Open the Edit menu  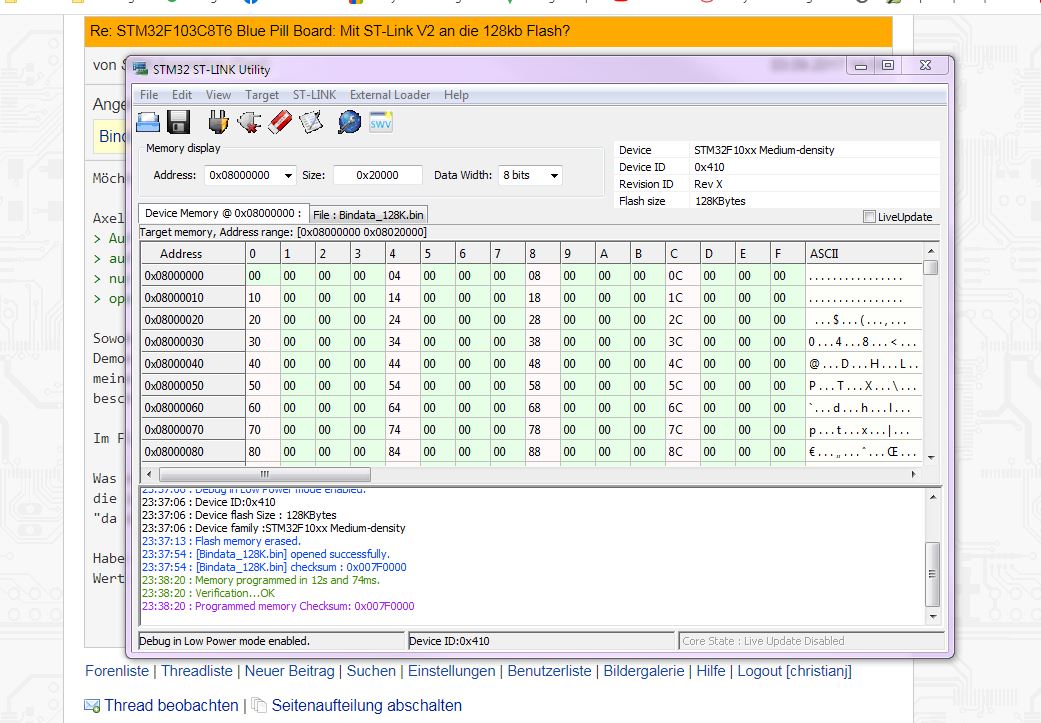pos(182,95)
